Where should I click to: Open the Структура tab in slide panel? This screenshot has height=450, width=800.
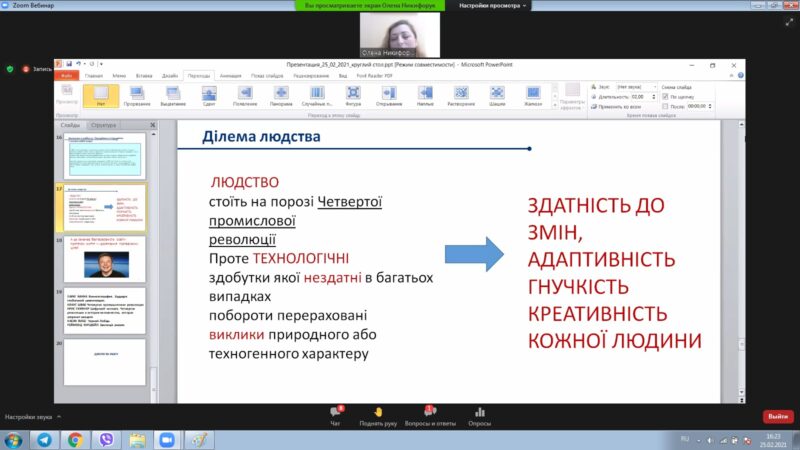coord(103,125)
